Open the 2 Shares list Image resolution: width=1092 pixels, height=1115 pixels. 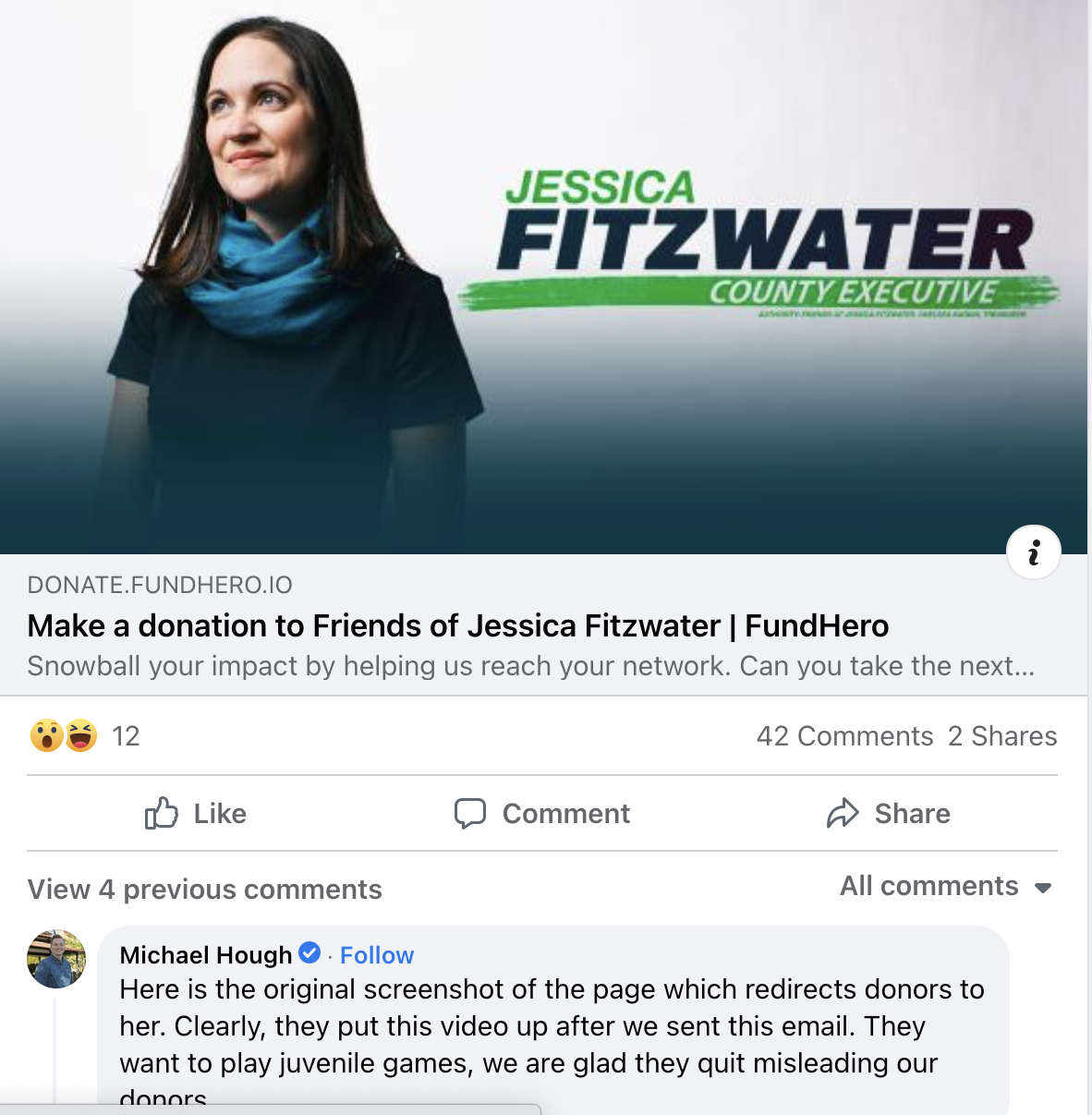pyautogui.click(x=1002, y=736)
